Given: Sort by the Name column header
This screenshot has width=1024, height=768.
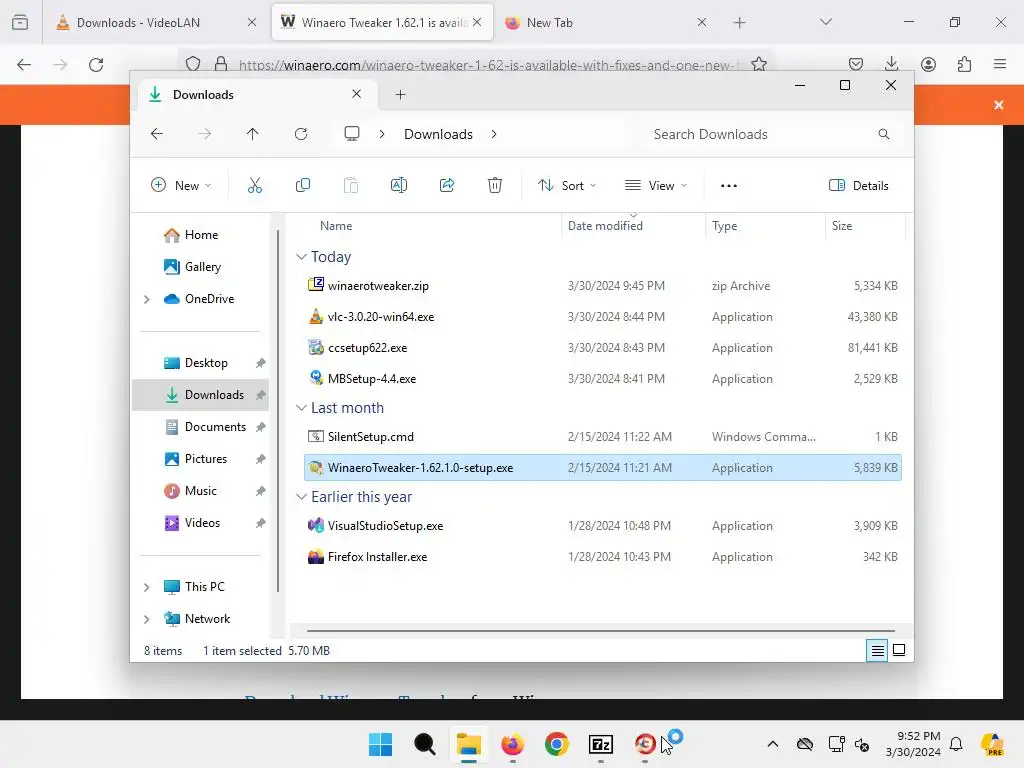Looking at the screenshot, I should 336,226.
